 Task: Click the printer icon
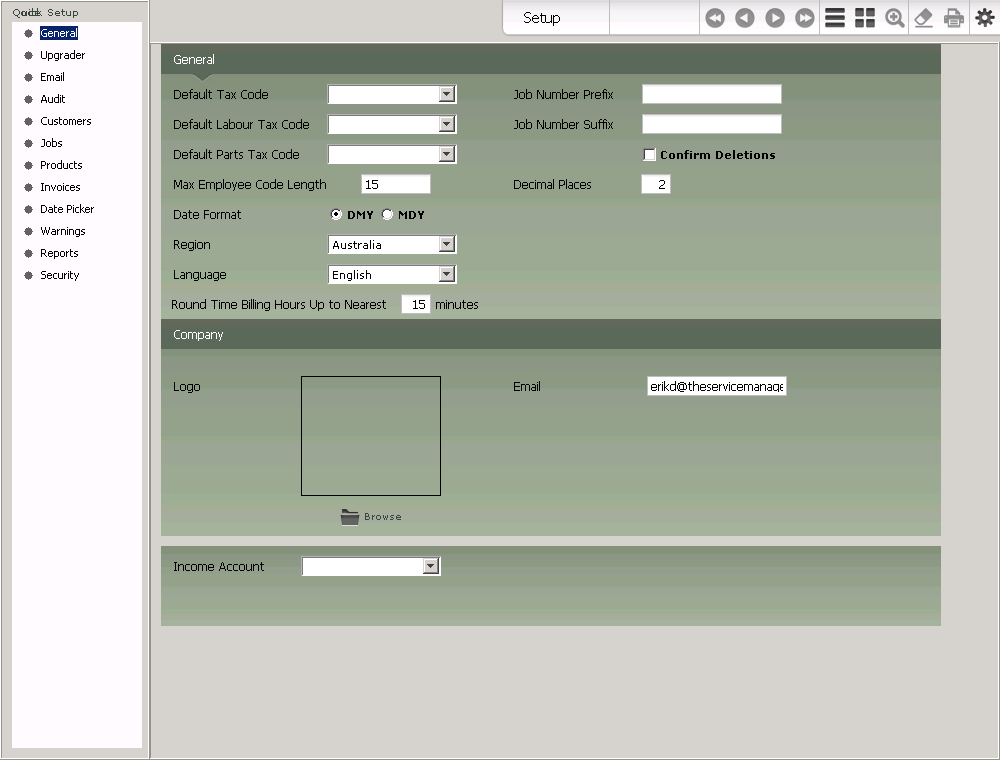point(954,18)
